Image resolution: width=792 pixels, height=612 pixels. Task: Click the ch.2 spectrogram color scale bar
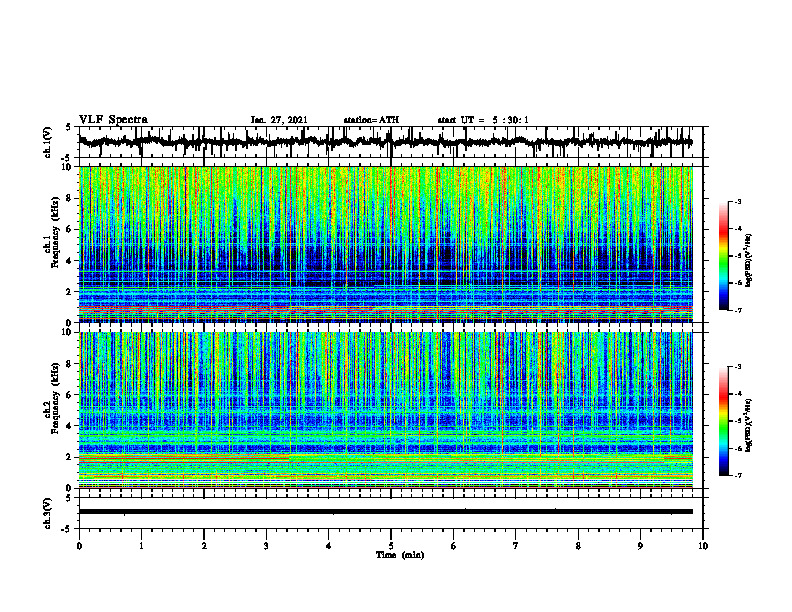point(723,421)
